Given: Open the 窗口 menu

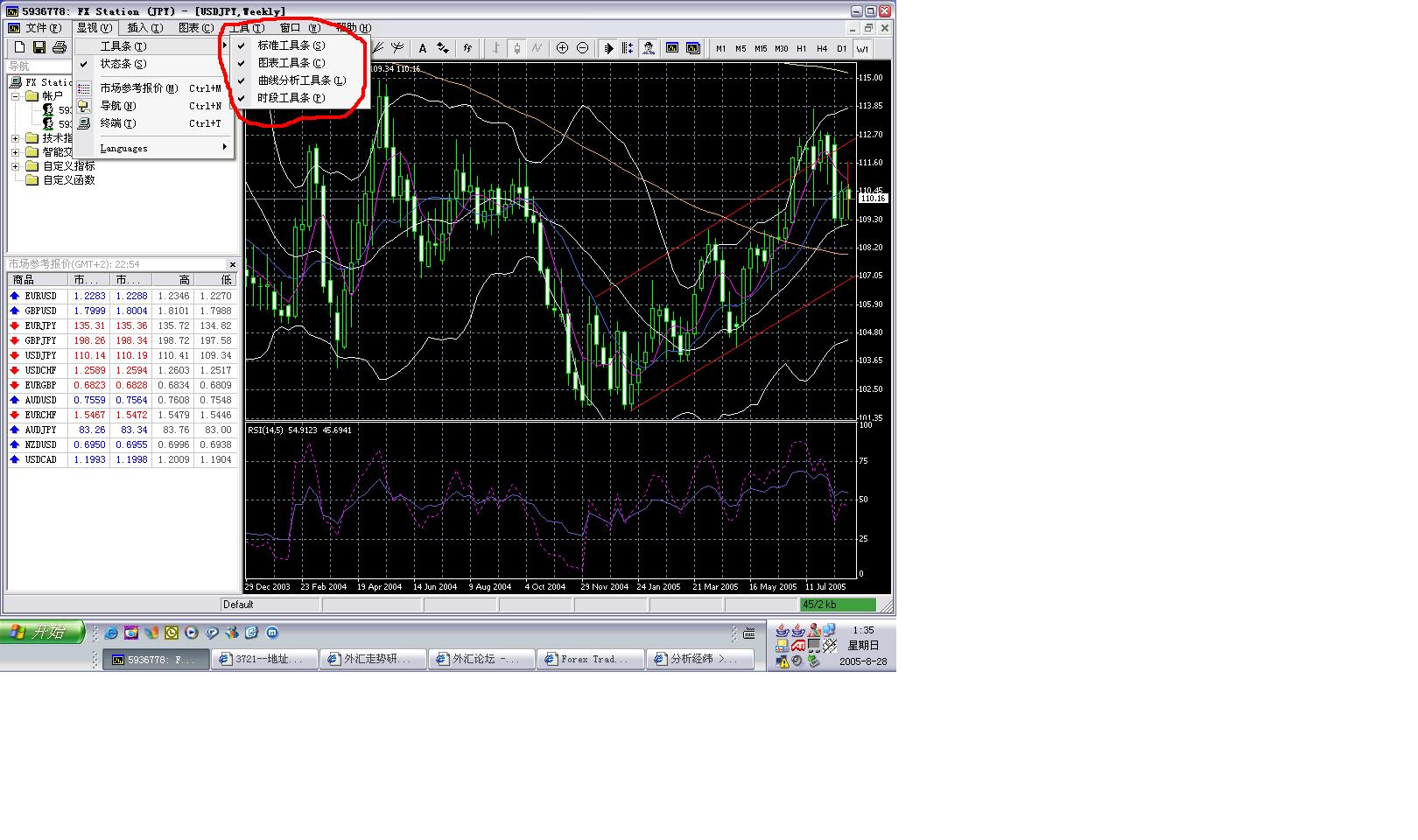Looking at the screenshot, I should click(x=299, y=28).
